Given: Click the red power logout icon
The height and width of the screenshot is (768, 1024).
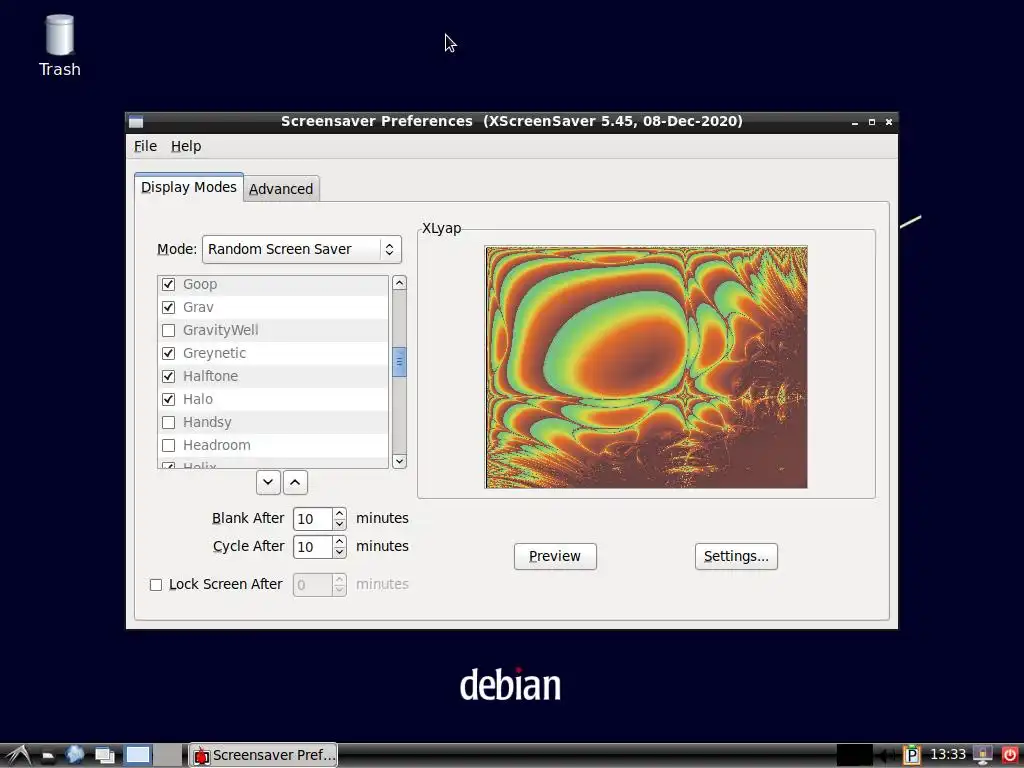Looking at the screenshot, I should coord(1010,755).
